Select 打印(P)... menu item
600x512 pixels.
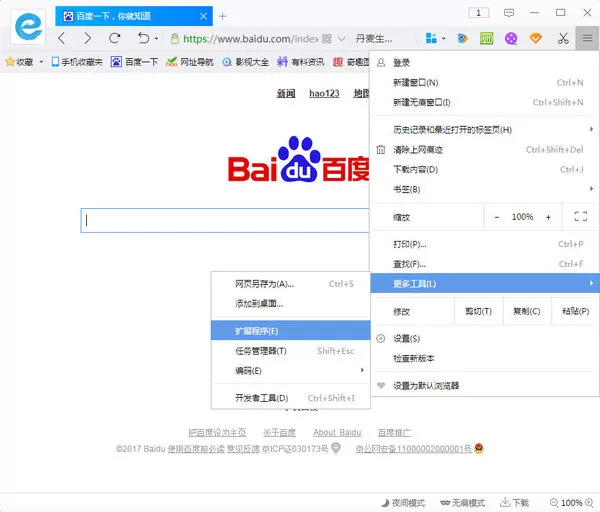point(484,244)
